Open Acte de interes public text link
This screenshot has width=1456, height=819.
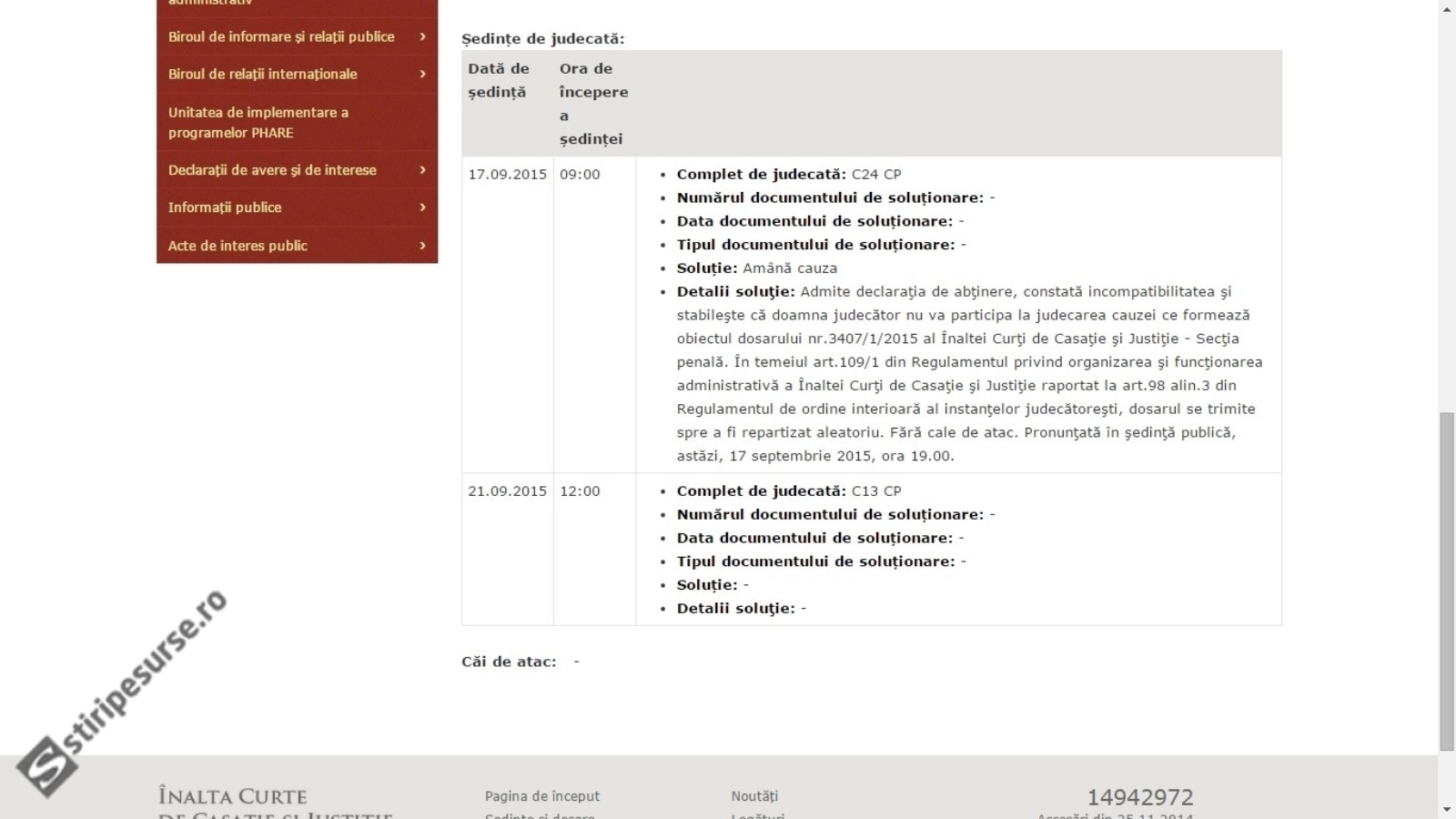(238, 246)
